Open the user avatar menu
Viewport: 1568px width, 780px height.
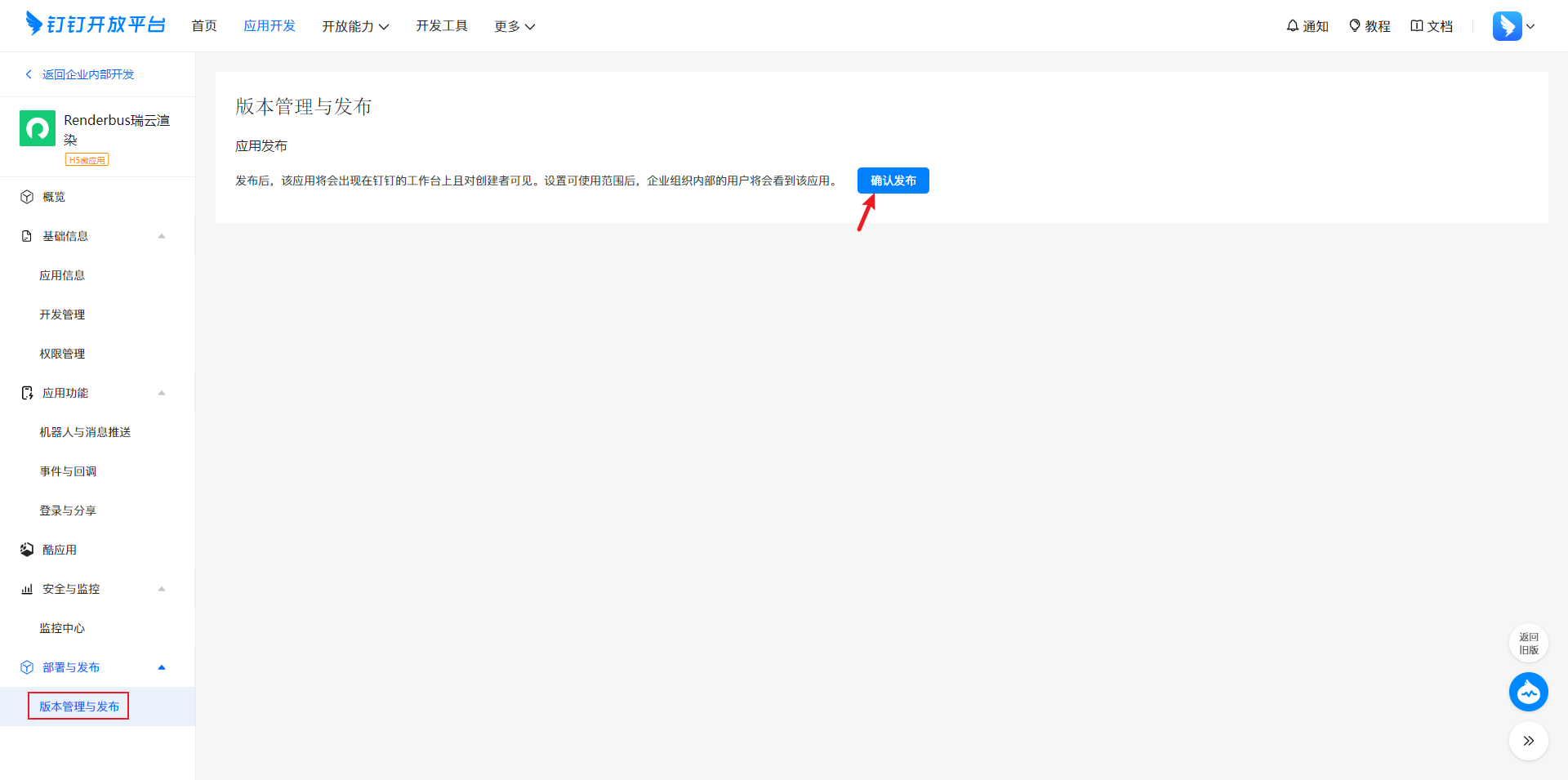pos(1508,26)
